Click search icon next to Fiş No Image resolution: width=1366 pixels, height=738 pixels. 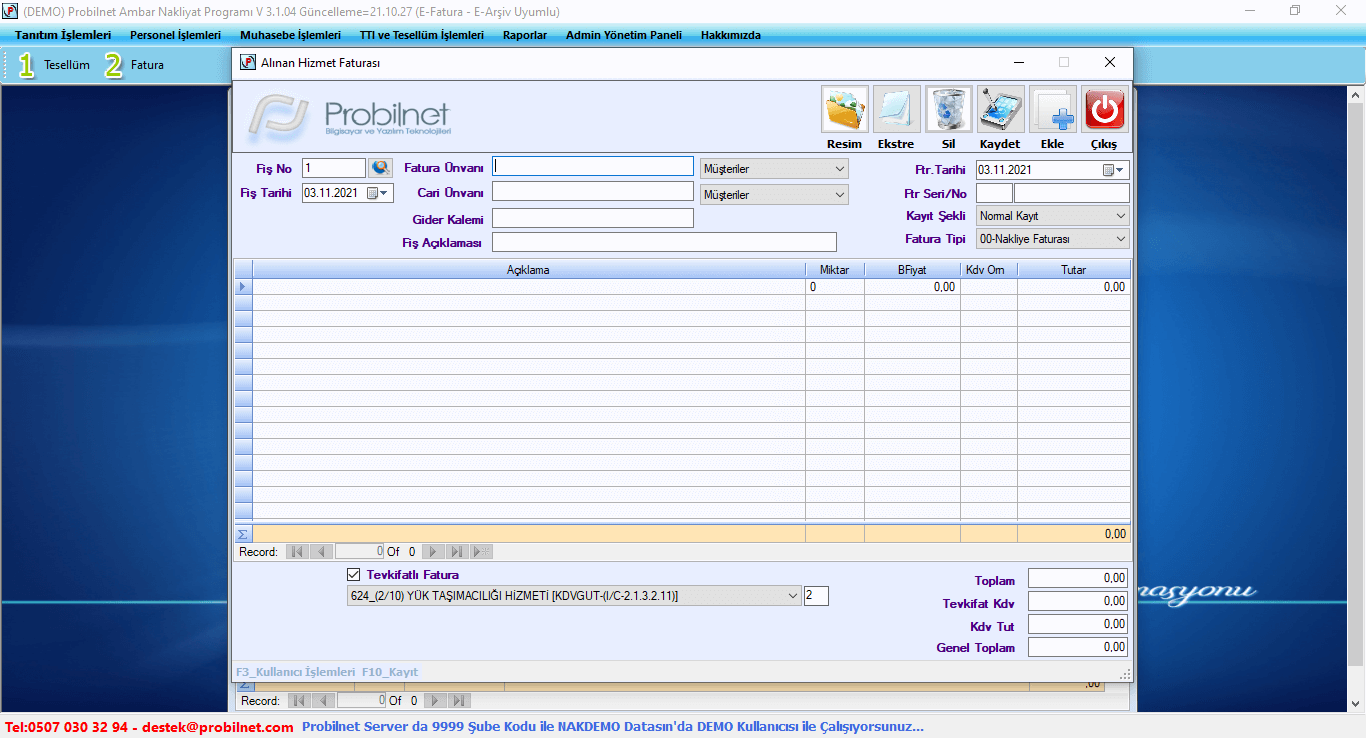click(x=380, y=168)
